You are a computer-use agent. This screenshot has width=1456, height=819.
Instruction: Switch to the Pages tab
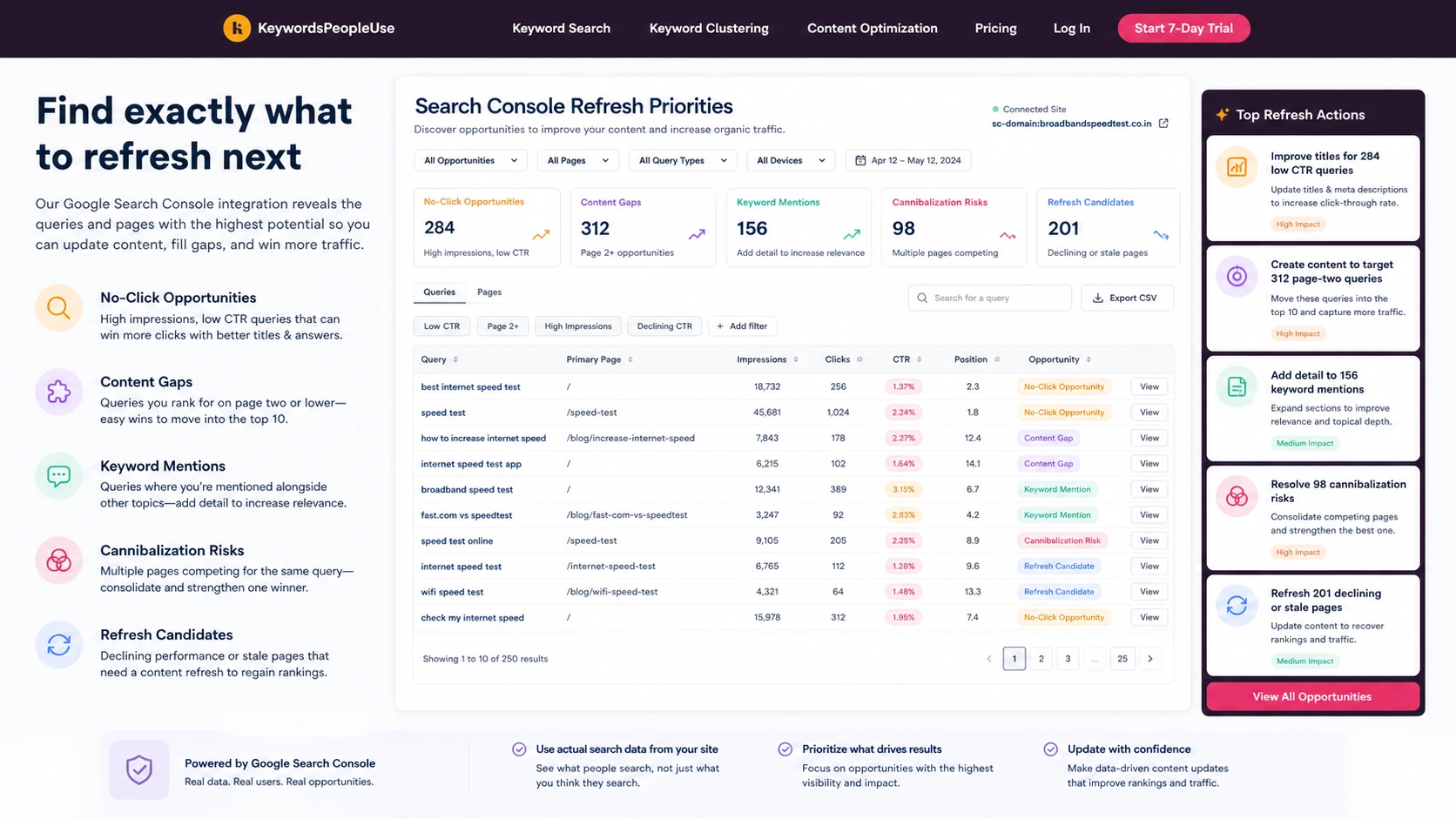pos(489,292)
